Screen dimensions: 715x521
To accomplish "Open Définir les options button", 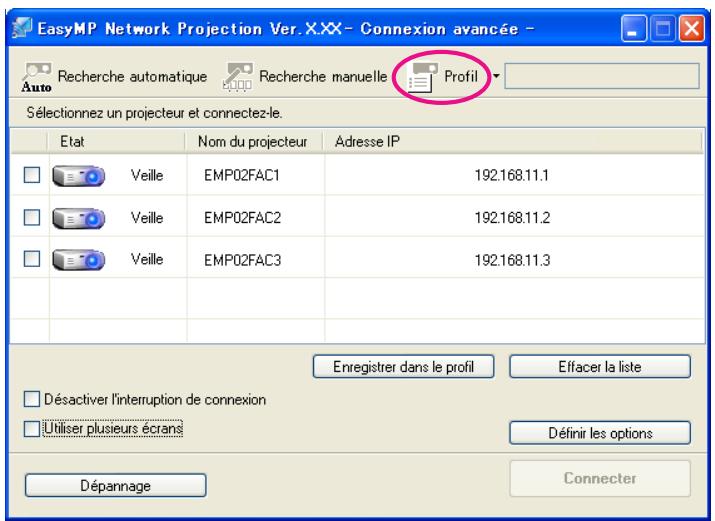I will (x=600, y=433).
